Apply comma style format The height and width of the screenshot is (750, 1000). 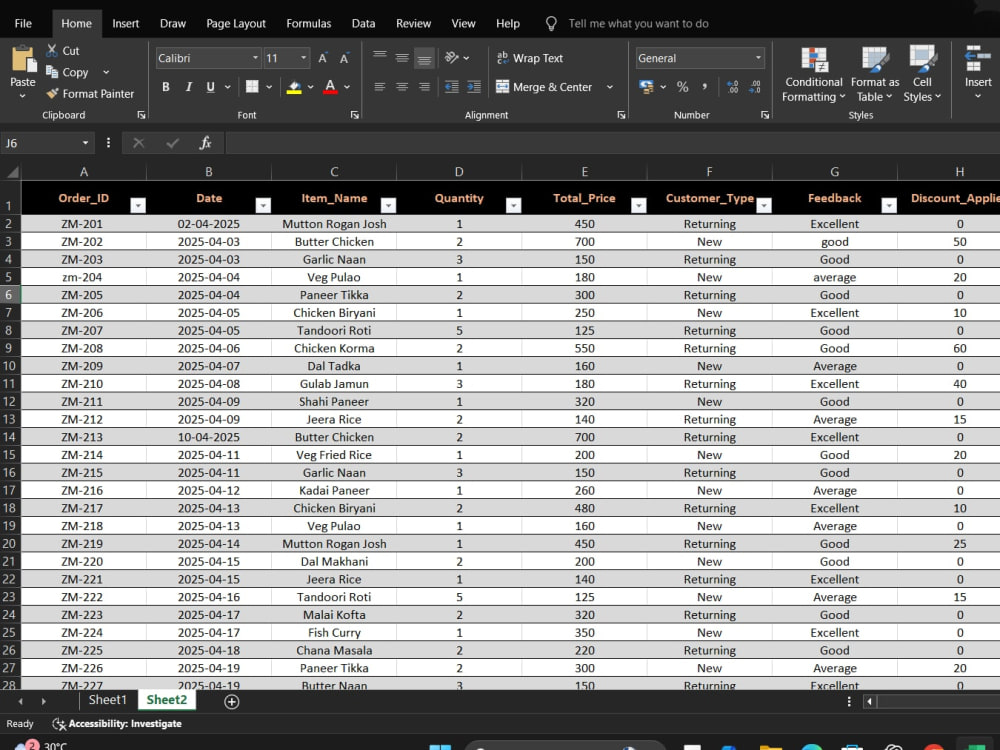pos(705,87)
